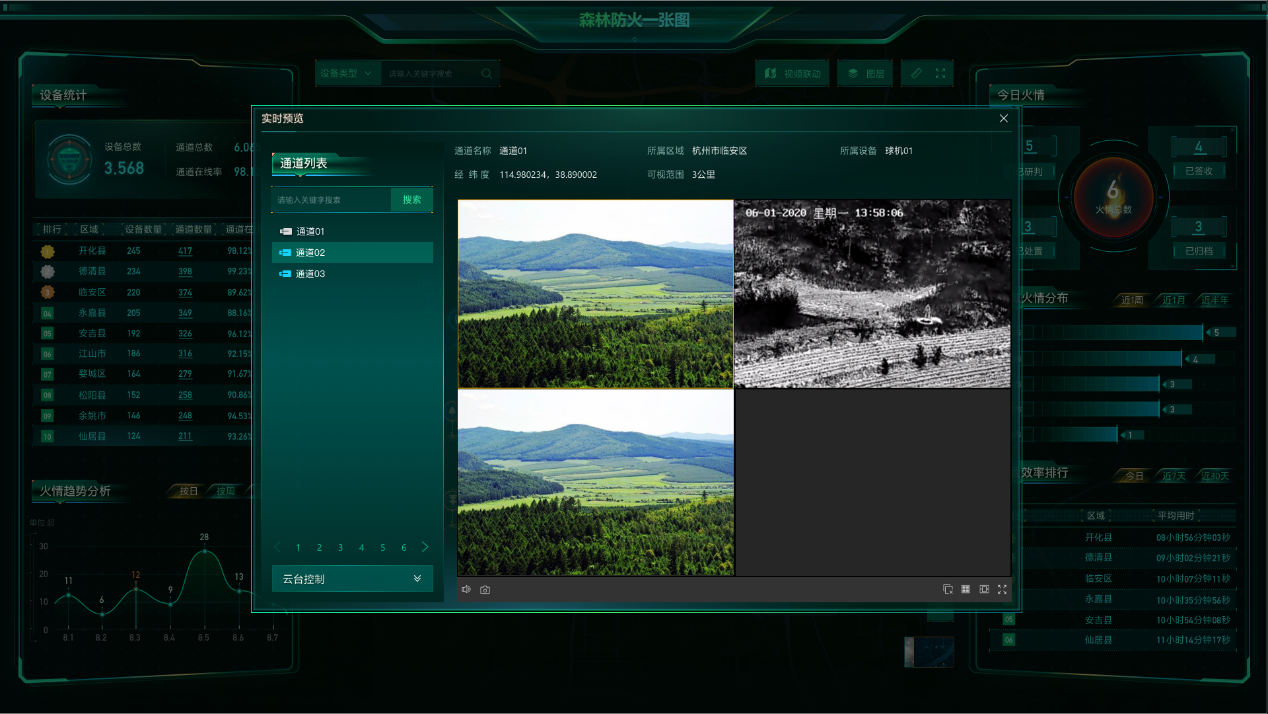Capture snapshot with the camera icon
The image size is (1268, 714).
(x=485, y=590)
